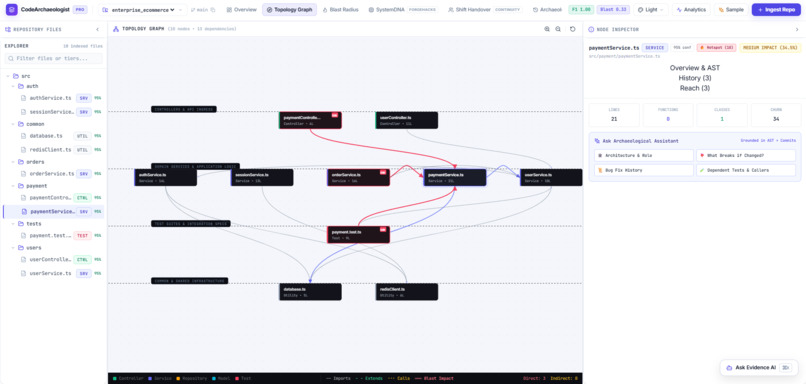The width and height of the screenshot is (806, 384).
Task: Collapse the common folder
Action: click(13, 124)
